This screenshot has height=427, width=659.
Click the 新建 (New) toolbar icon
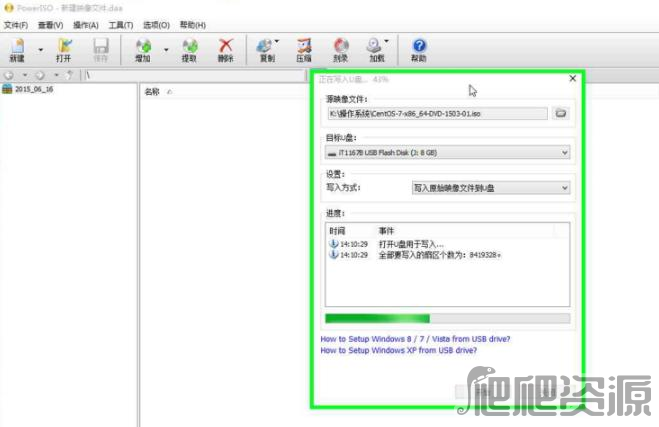pos(17,50)
